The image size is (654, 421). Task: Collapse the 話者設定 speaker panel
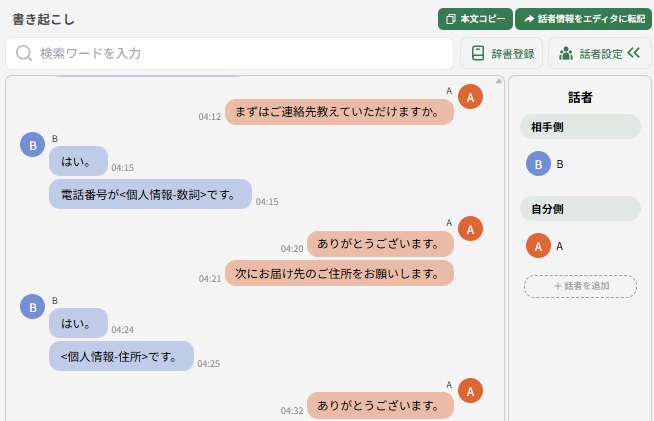[600, 53]
